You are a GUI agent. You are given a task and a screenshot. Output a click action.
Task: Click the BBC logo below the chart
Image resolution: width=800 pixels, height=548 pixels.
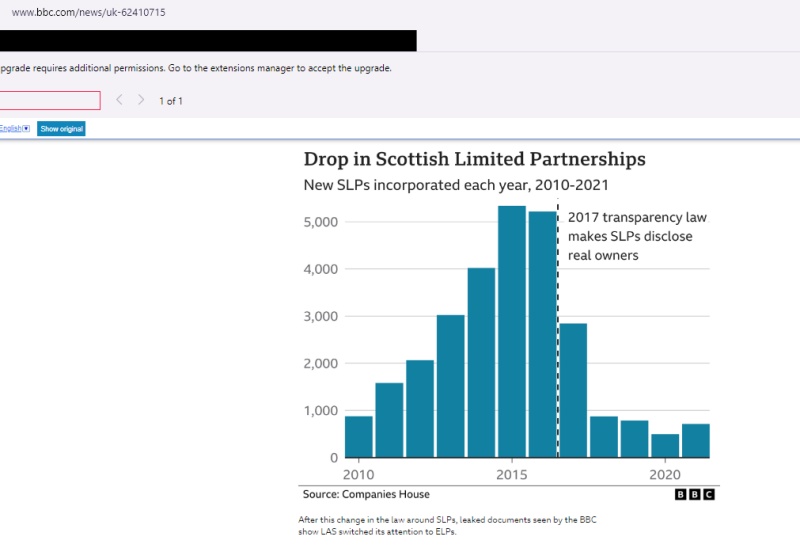tap(694, 494)
